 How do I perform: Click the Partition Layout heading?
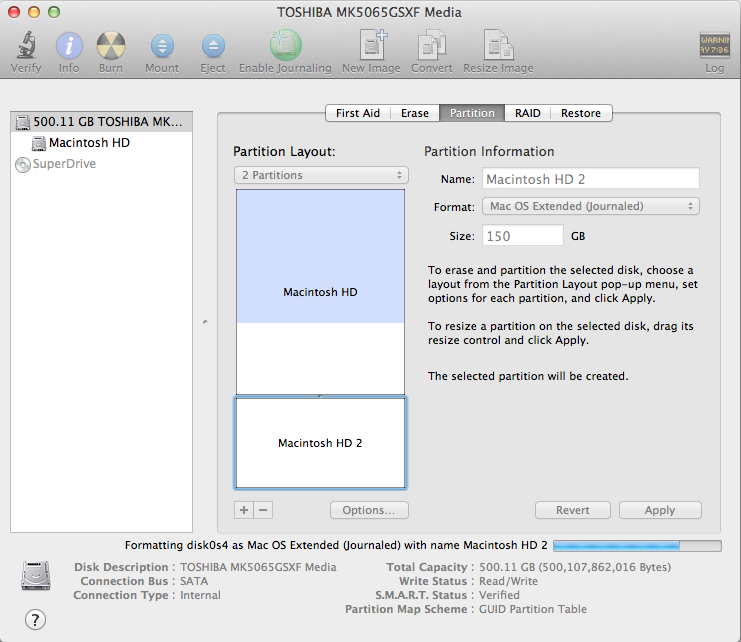coord(284,151)
